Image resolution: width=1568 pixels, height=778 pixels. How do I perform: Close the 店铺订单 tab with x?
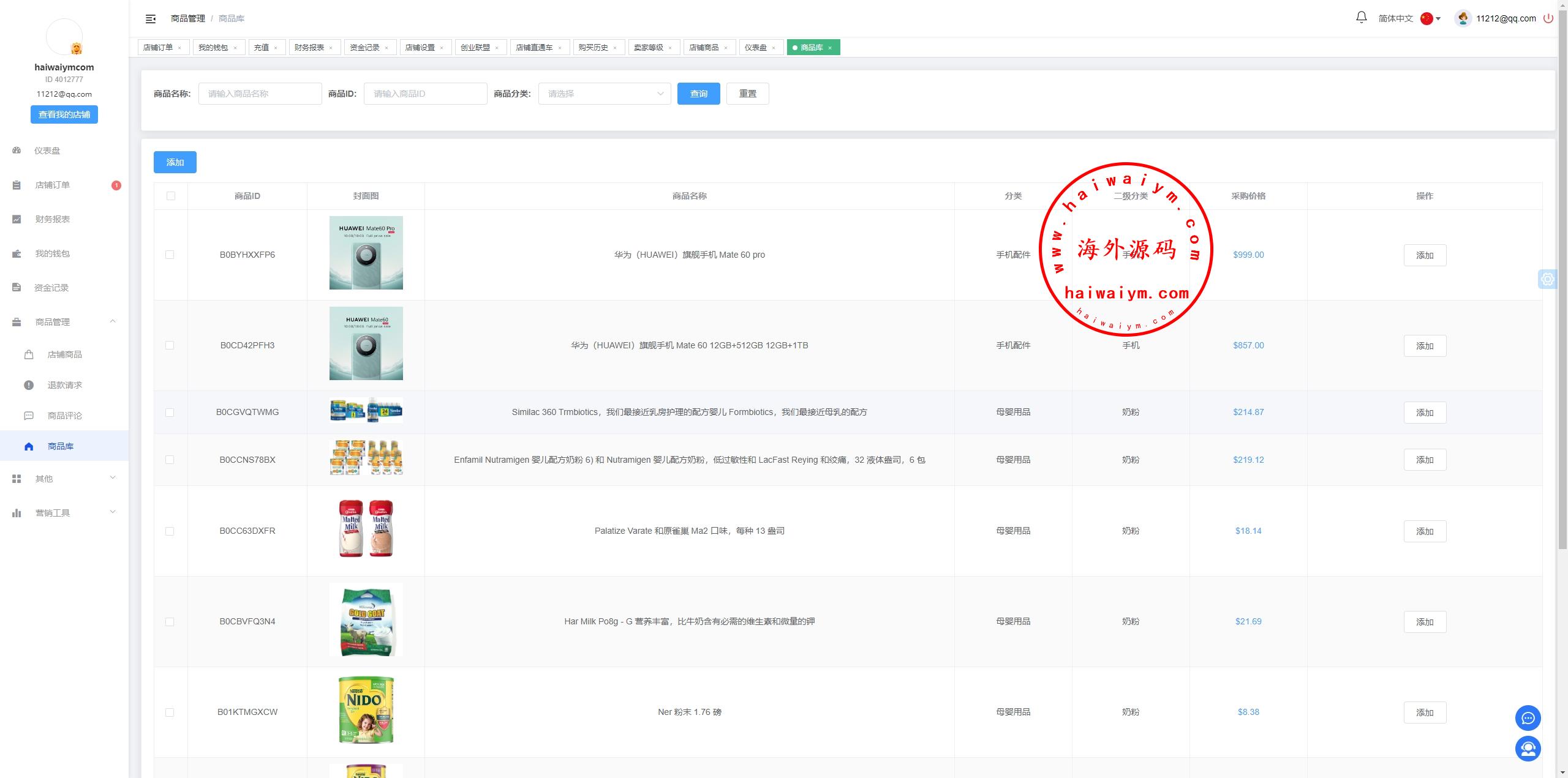pos(179,48)
